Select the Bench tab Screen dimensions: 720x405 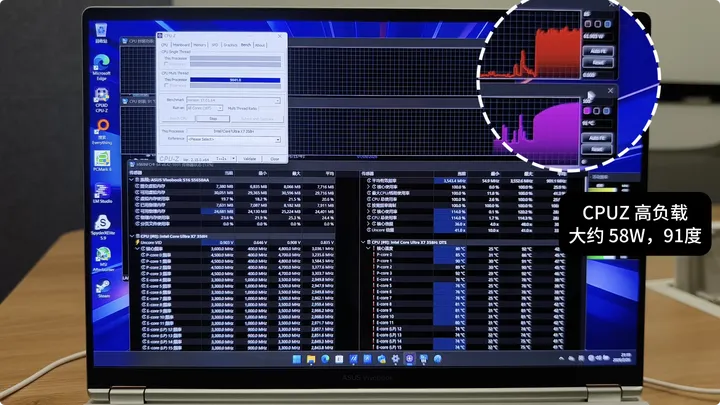click(x=246, y=45)
